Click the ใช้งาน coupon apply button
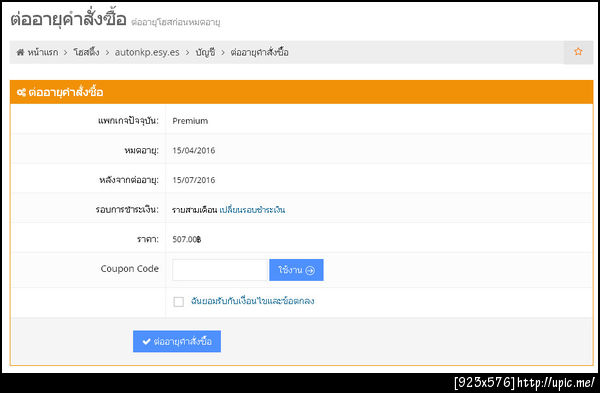 (x=296, y=270)
